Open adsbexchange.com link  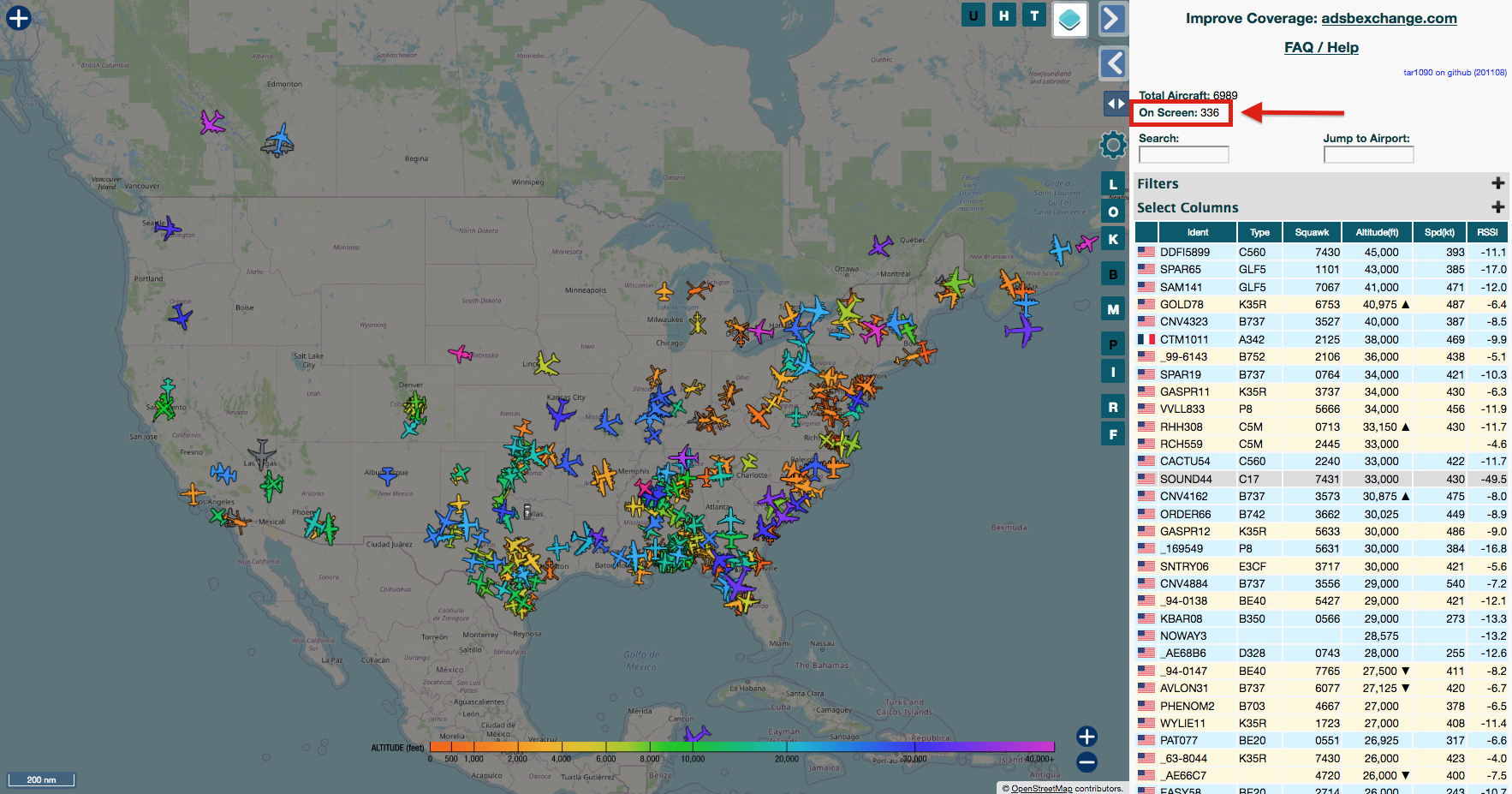pos(1389,18)
